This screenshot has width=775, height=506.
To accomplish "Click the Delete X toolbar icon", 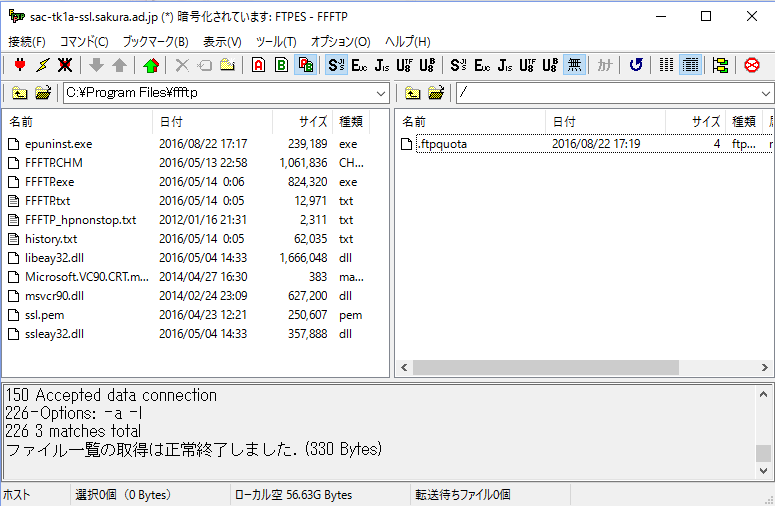I will click(182, 65).
